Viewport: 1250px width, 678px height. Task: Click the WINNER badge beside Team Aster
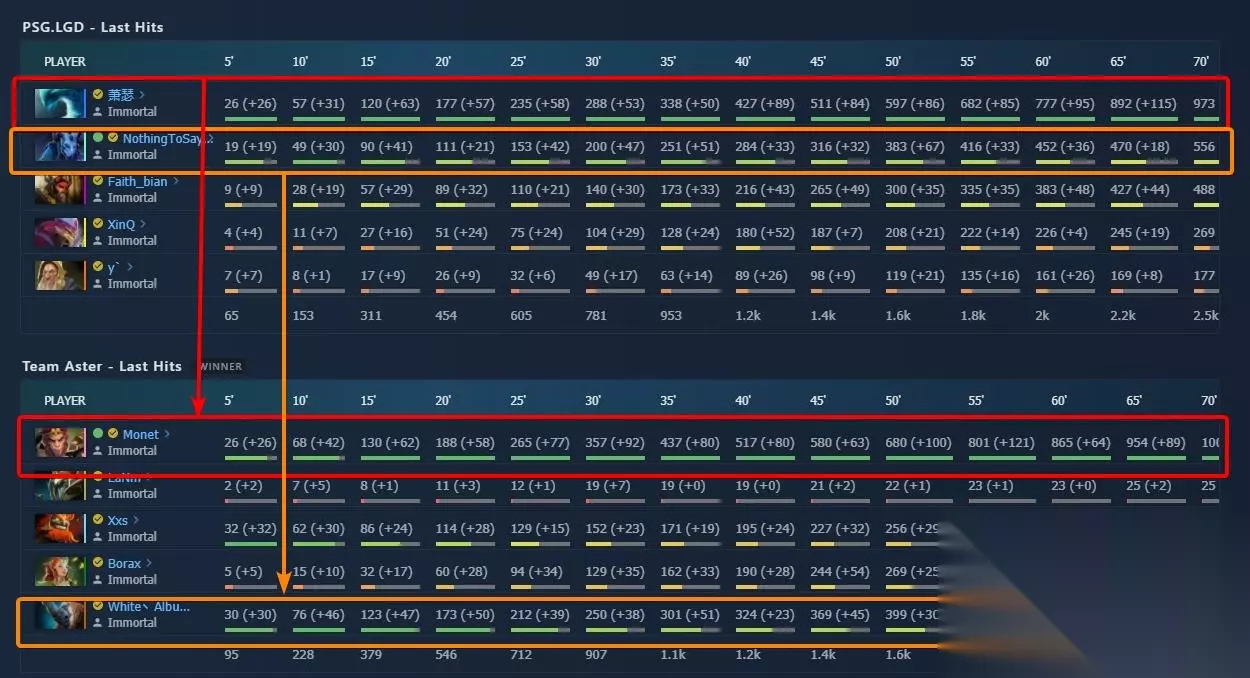point(220,366)
